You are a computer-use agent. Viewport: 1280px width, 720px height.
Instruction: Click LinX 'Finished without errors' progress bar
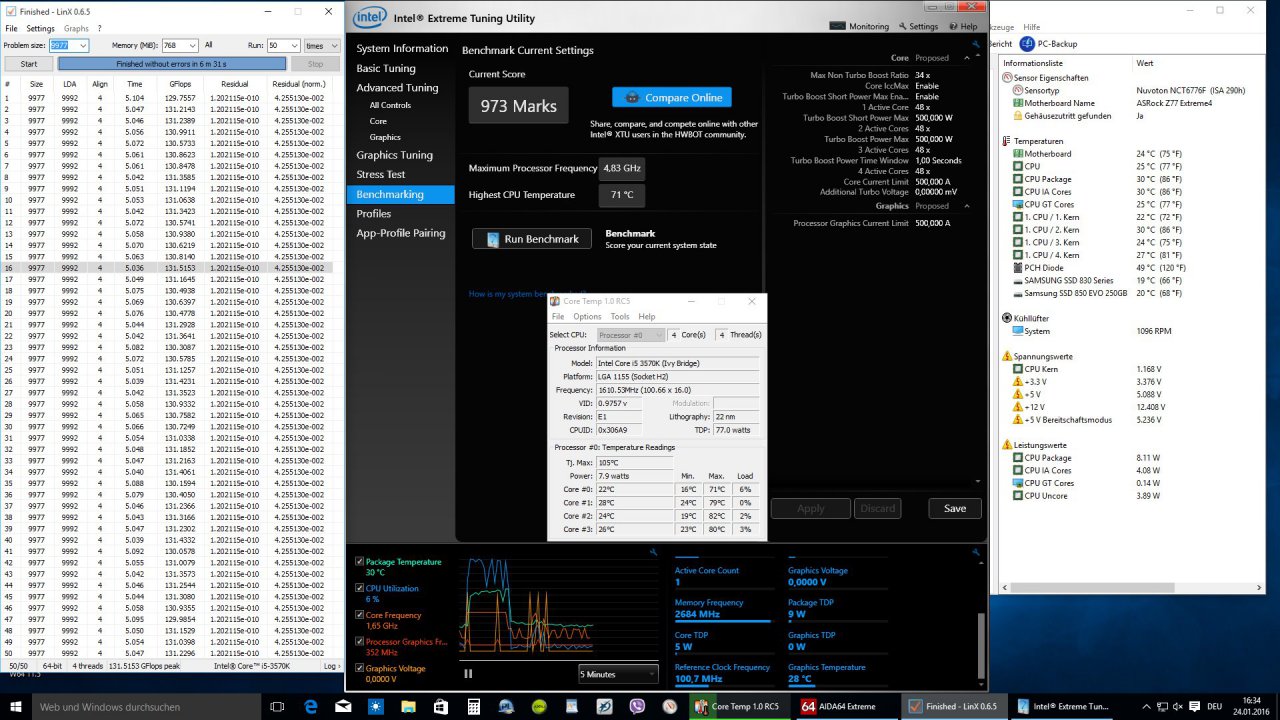[171, 63]
